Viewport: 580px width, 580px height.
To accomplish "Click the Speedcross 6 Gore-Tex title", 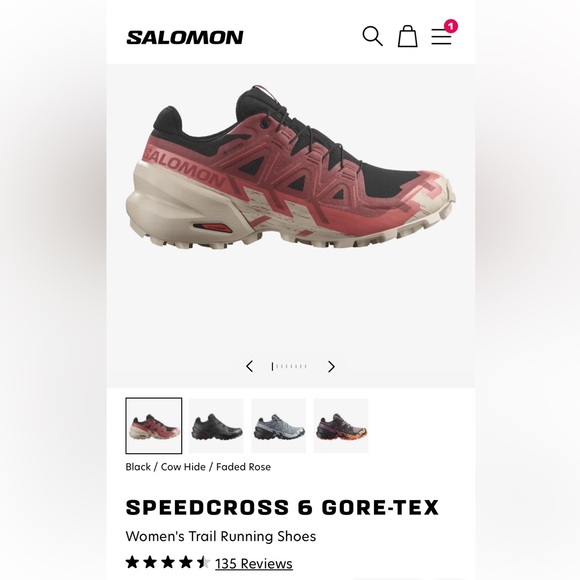I will click(x=282, y=507).
